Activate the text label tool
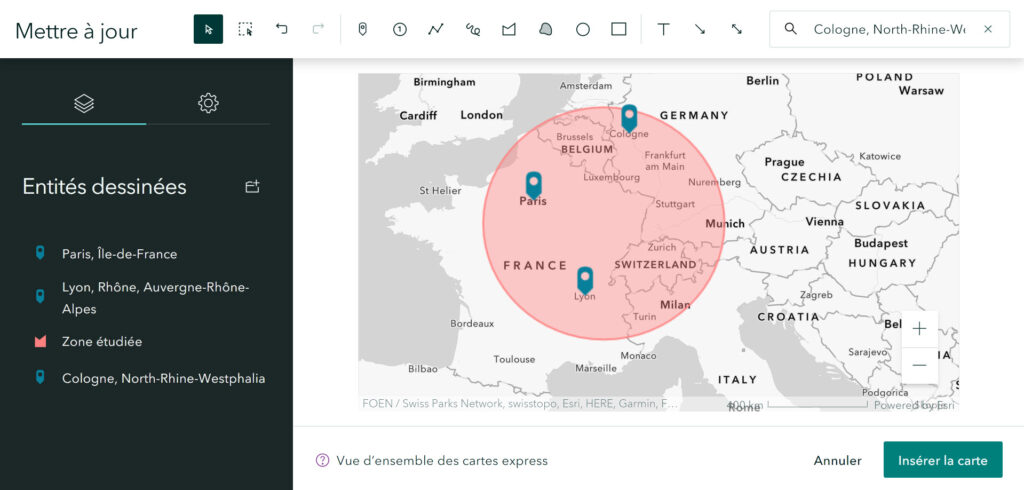1024x490 pixels. [x=663, y=29]
